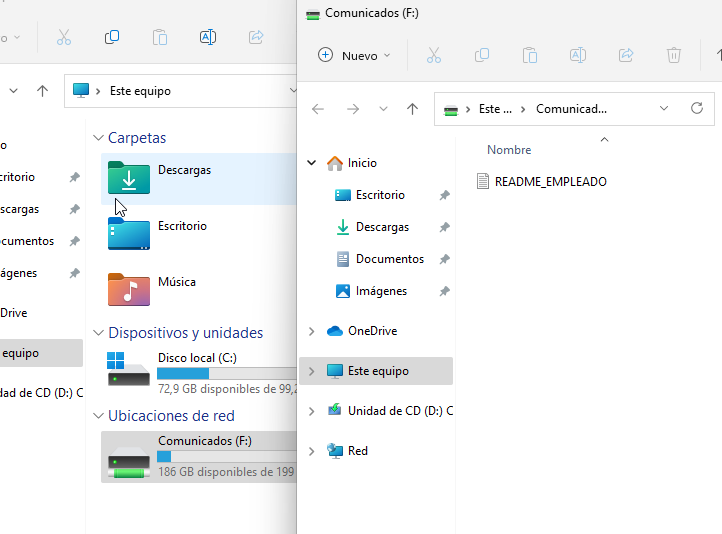The height and width of the screenshot is (534, 722).
Task: Click the Cut scissors icon in Comunicados window
Action: pos(434,56)
